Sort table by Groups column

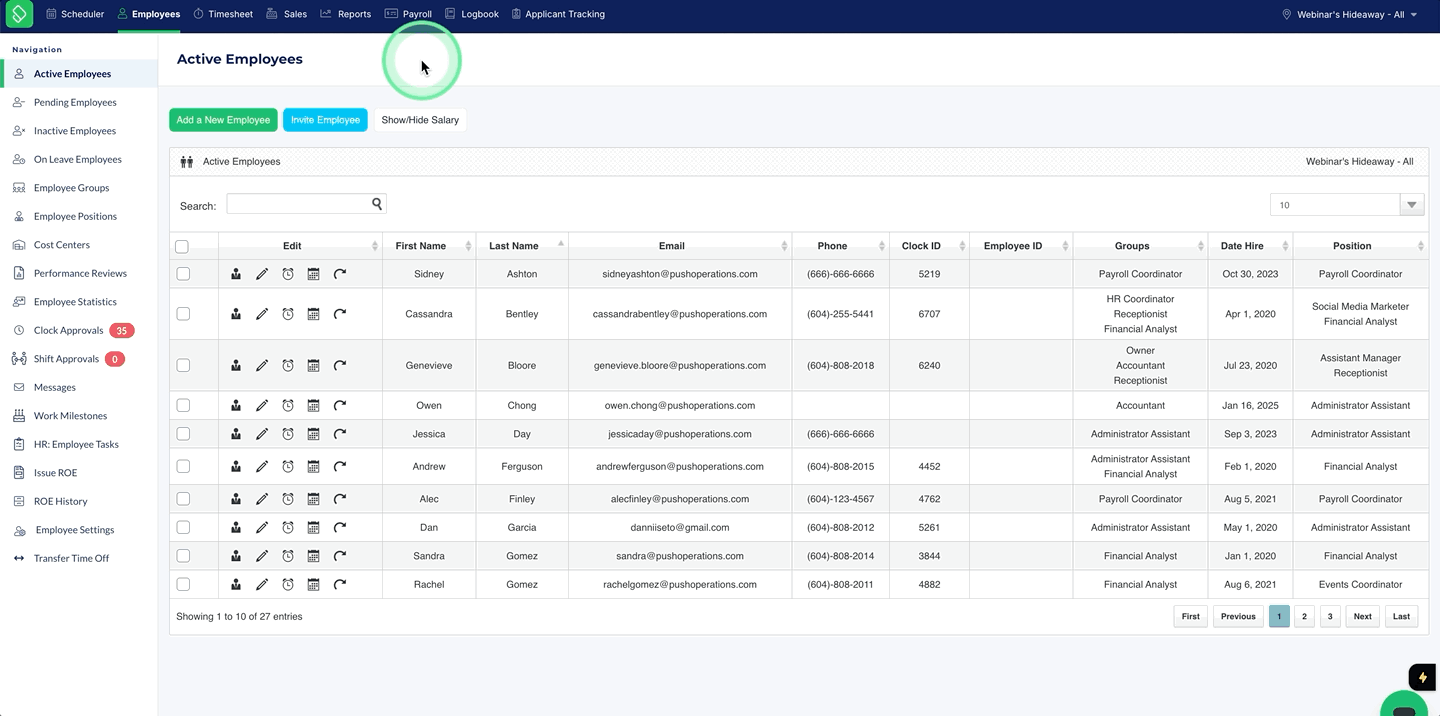[1140, 246]
